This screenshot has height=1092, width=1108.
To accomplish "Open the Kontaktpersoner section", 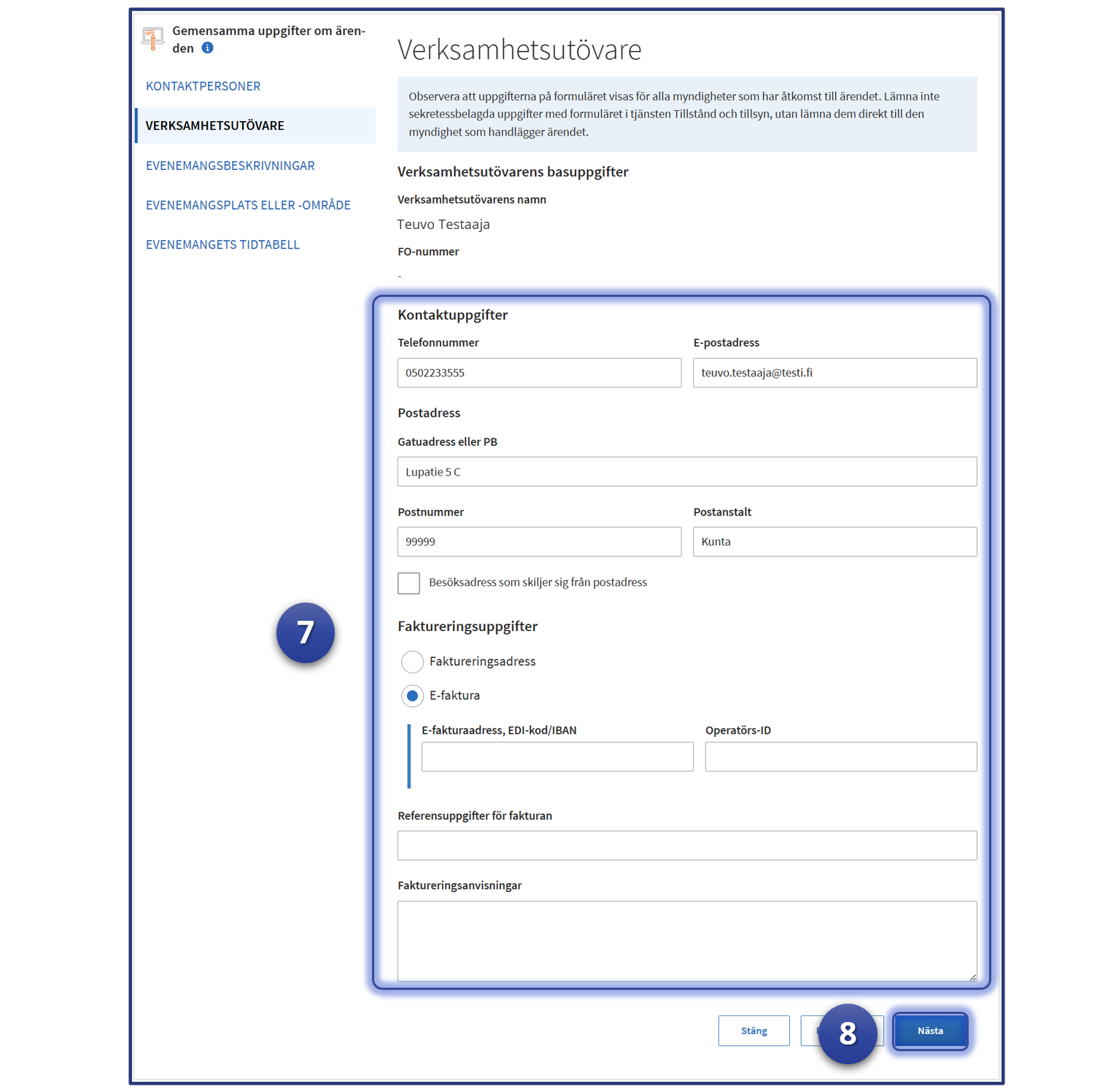I will [x=203, y=86].
